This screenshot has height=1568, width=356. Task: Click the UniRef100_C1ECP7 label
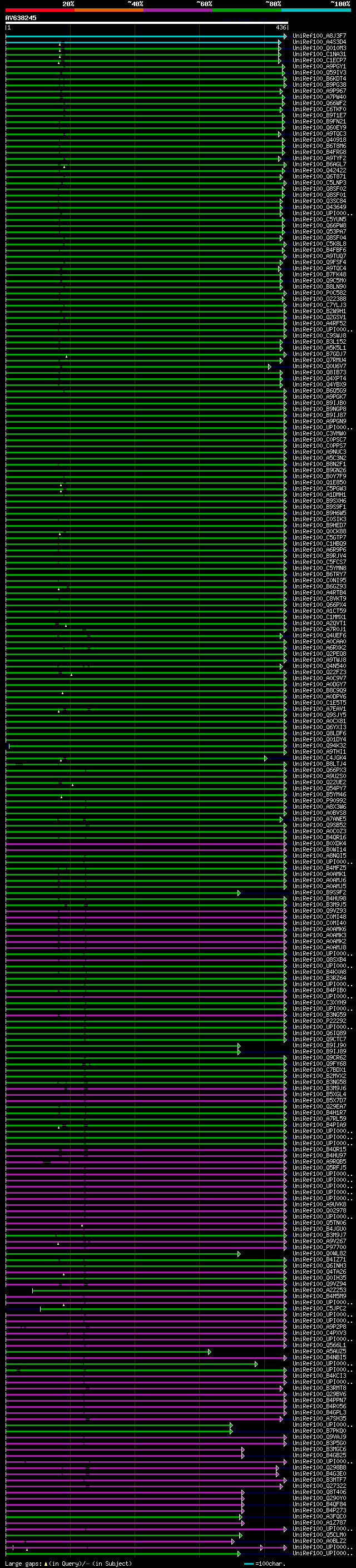pos(319,61)
